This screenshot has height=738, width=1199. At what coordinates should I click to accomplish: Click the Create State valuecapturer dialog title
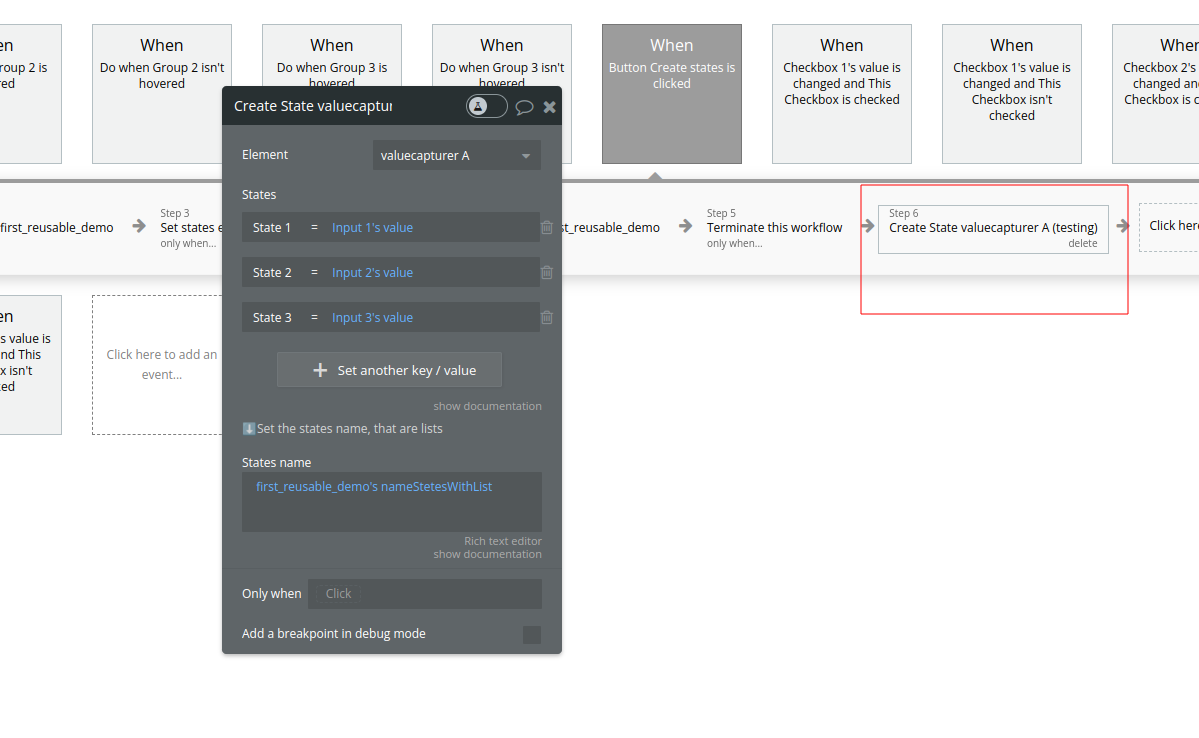point(313,106)
